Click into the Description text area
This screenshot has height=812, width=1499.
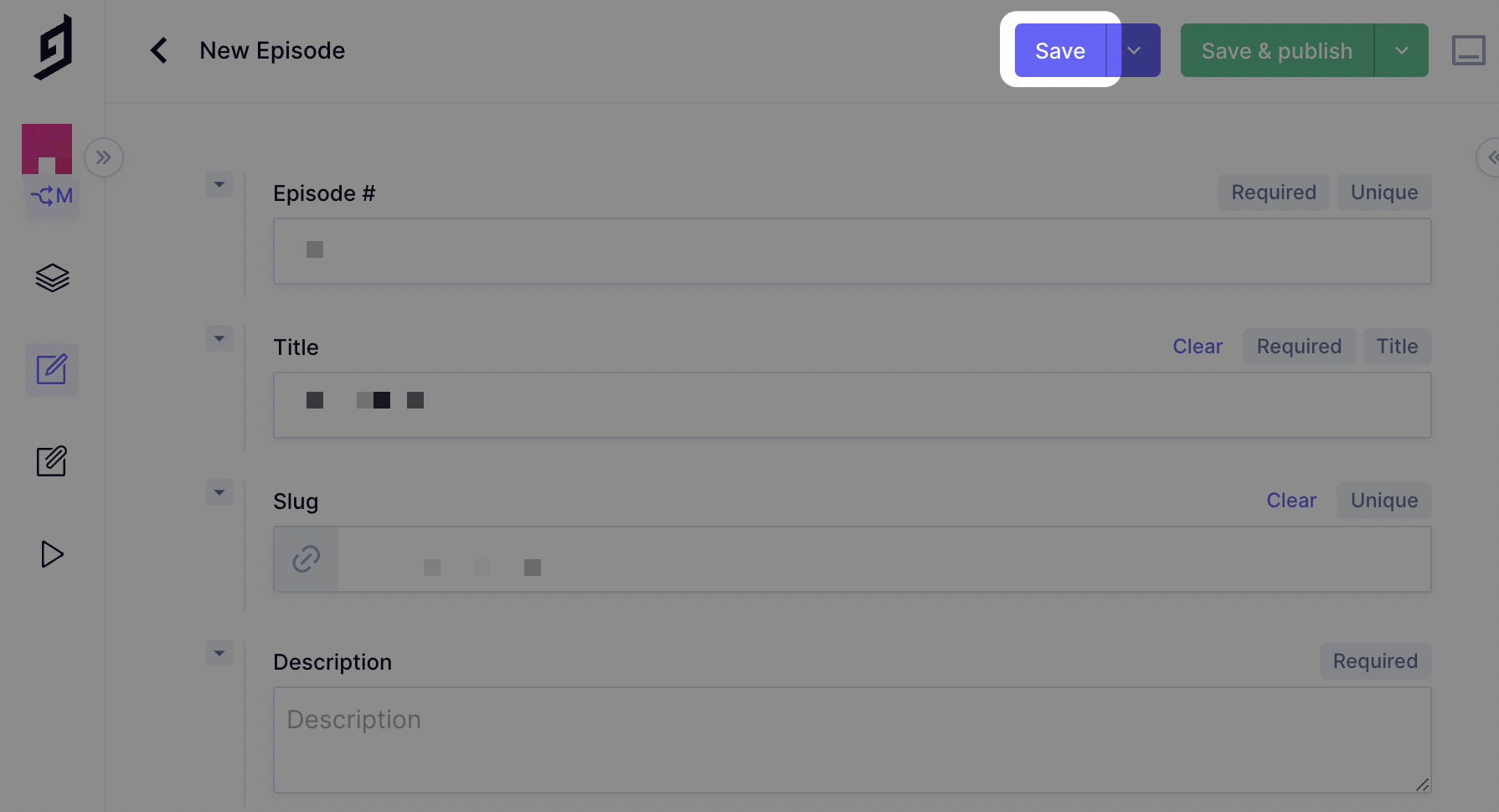click(x=851, y=740)
